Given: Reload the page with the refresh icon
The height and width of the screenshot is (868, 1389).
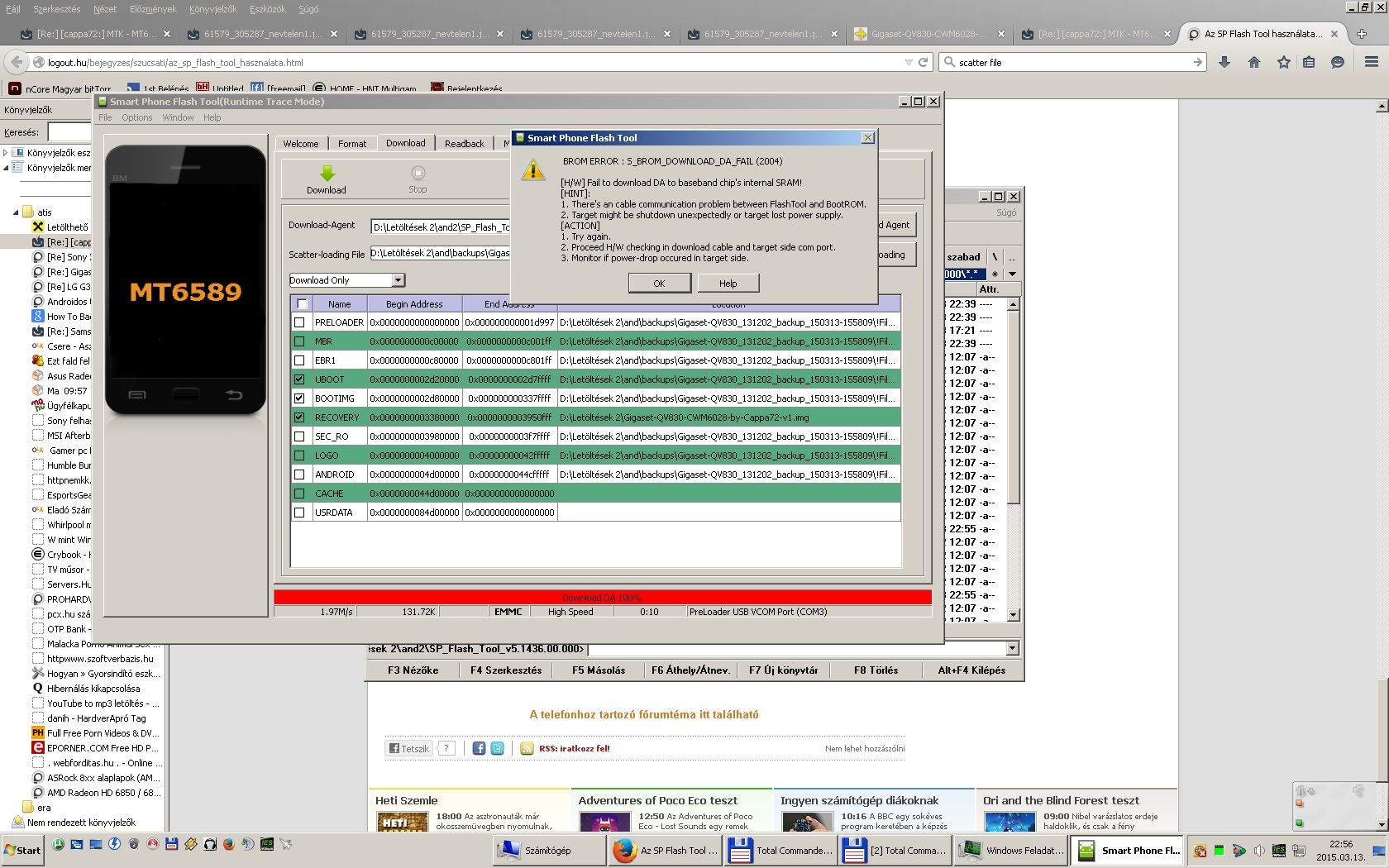Looking at the screenshot, I should click(924, 62).
